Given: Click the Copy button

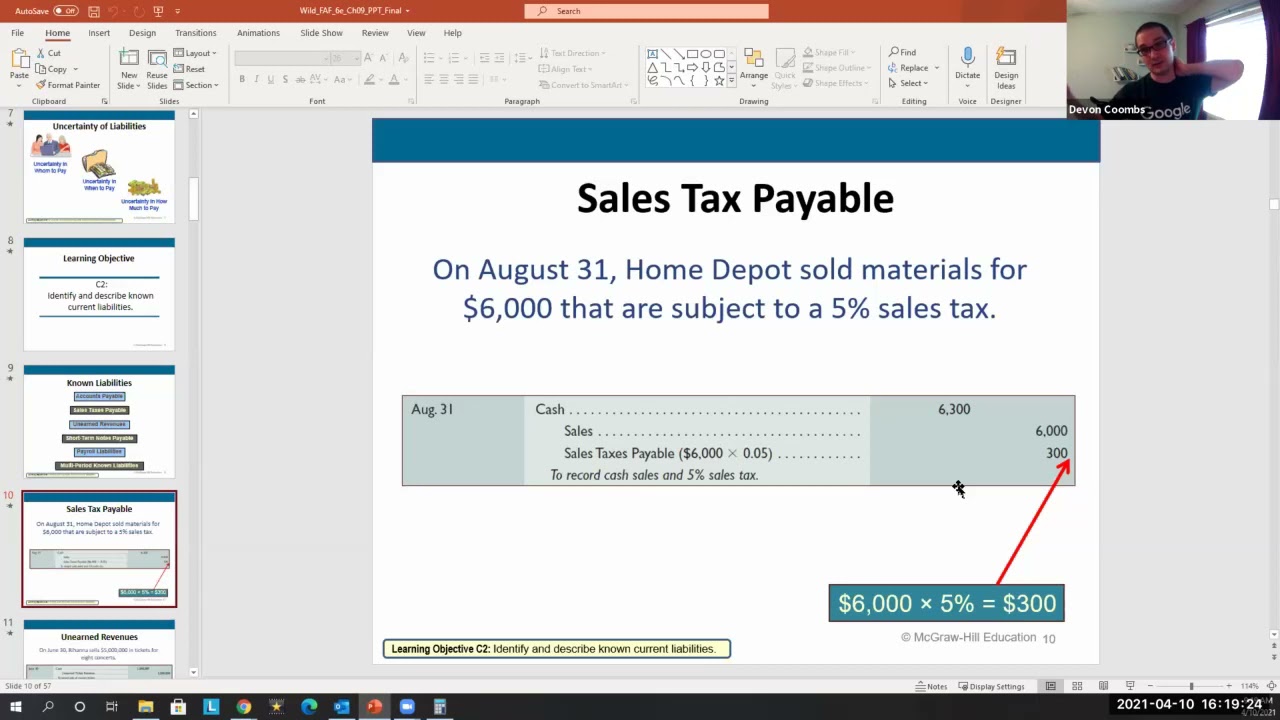Looking at the screenshot, I should coord(52,69).
